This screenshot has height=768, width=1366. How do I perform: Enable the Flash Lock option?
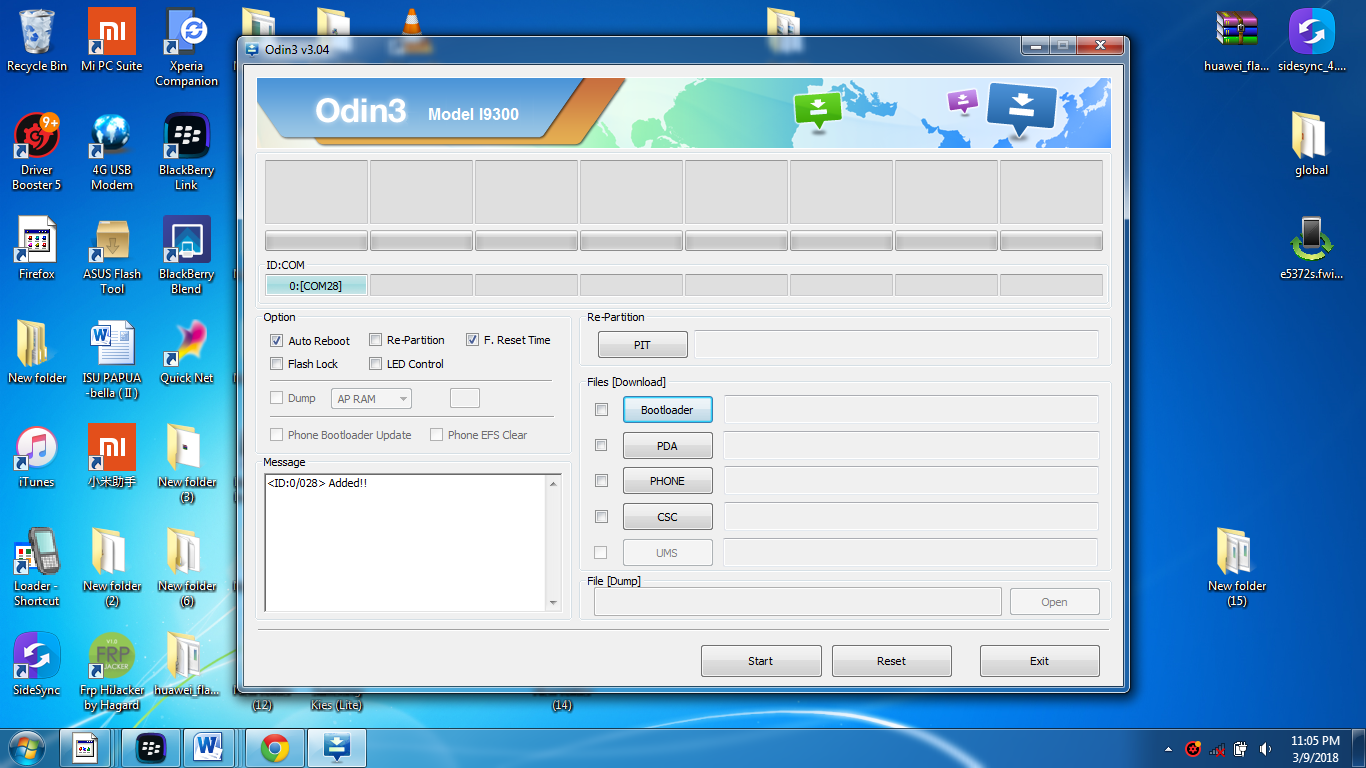click(277, 364)
